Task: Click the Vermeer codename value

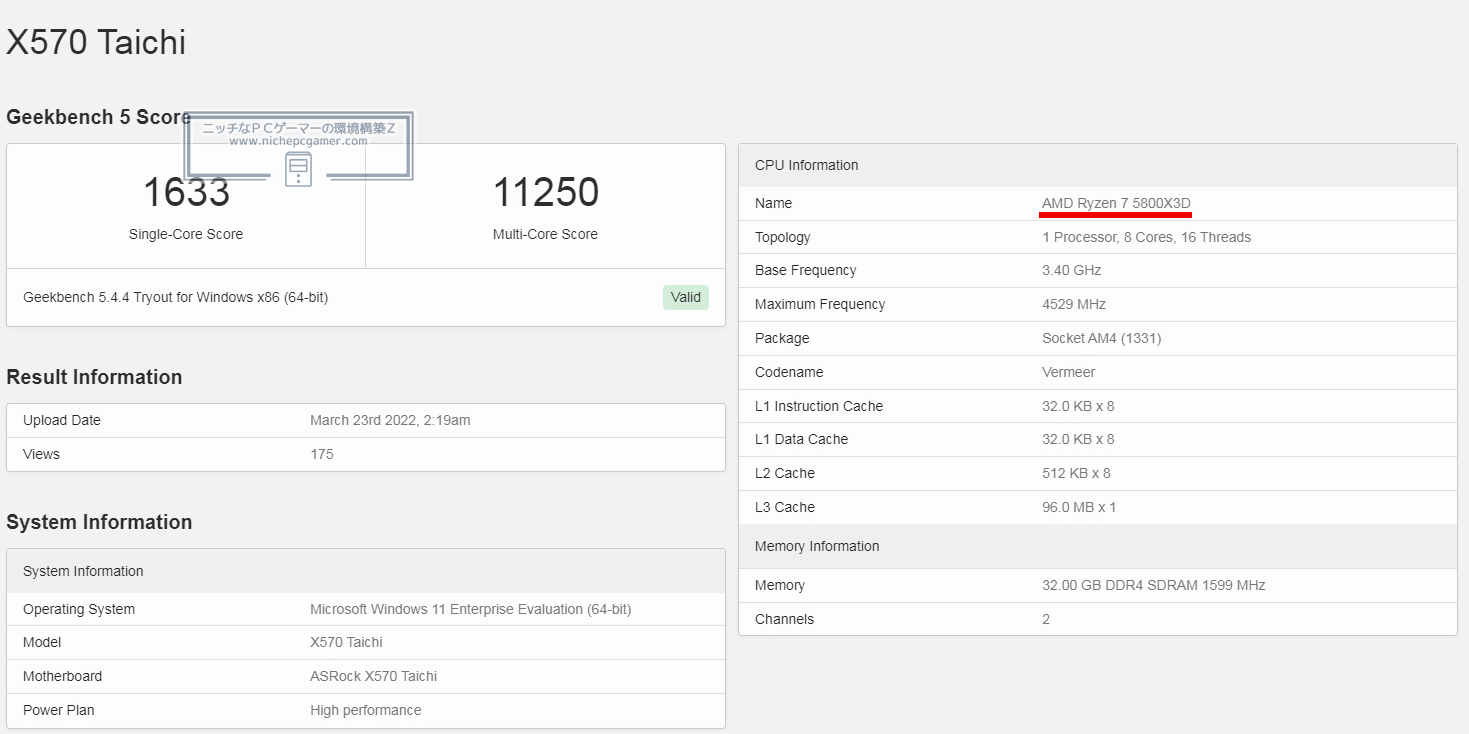Action: coord(1069,372)
